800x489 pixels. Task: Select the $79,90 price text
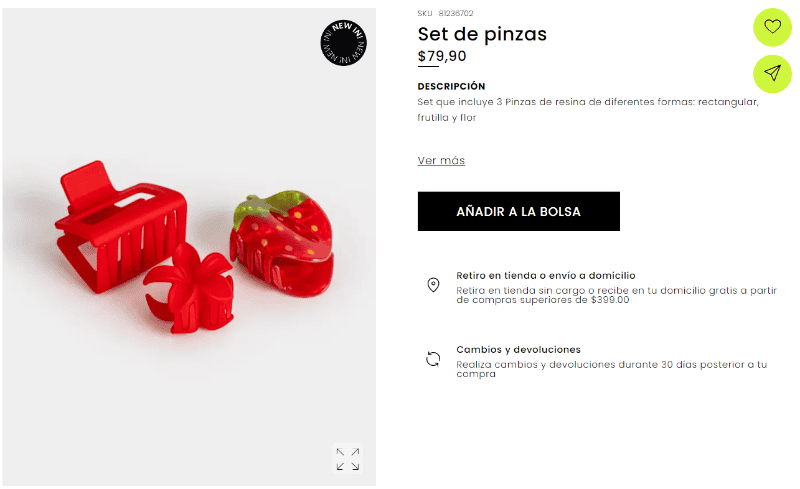pos(442,56)
